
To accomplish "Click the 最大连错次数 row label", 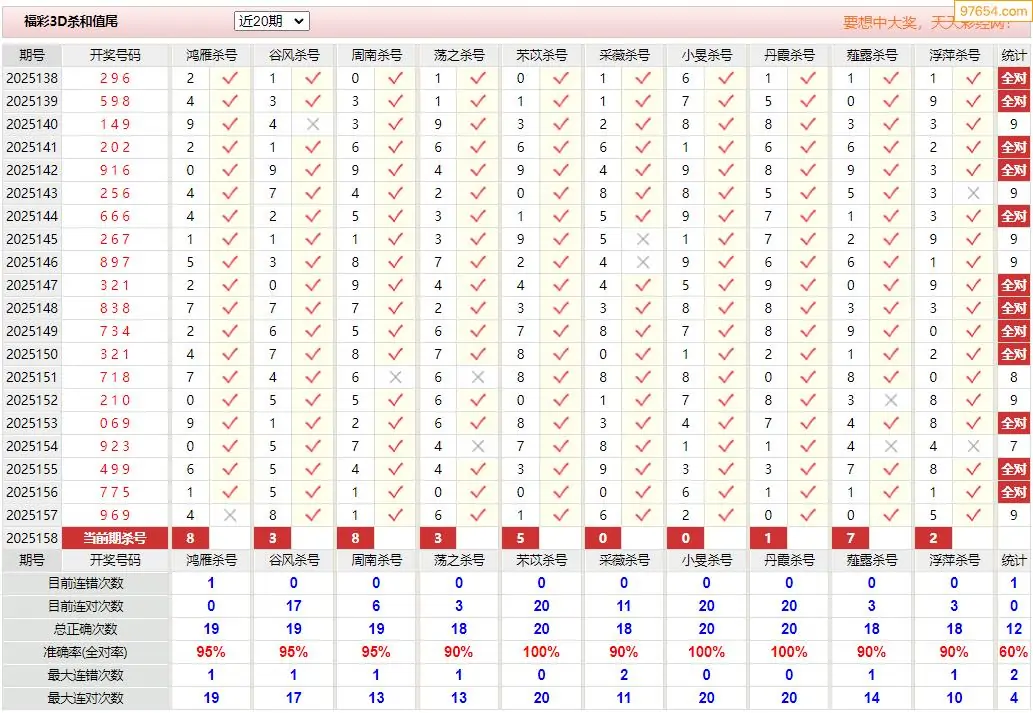I will 86,675.
